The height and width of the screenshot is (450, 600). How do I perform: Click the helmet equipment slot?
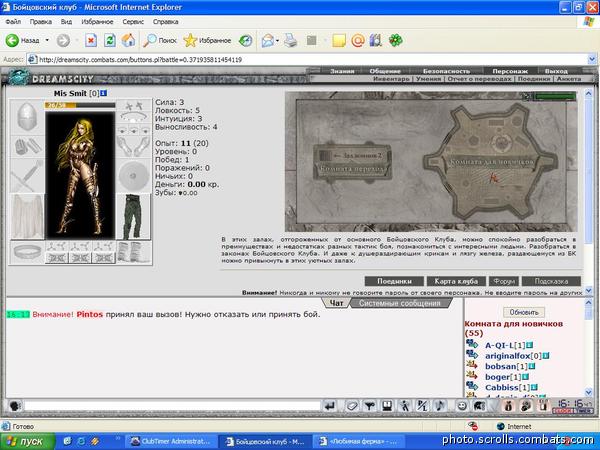pyautogui.click(x=27, y=117)
